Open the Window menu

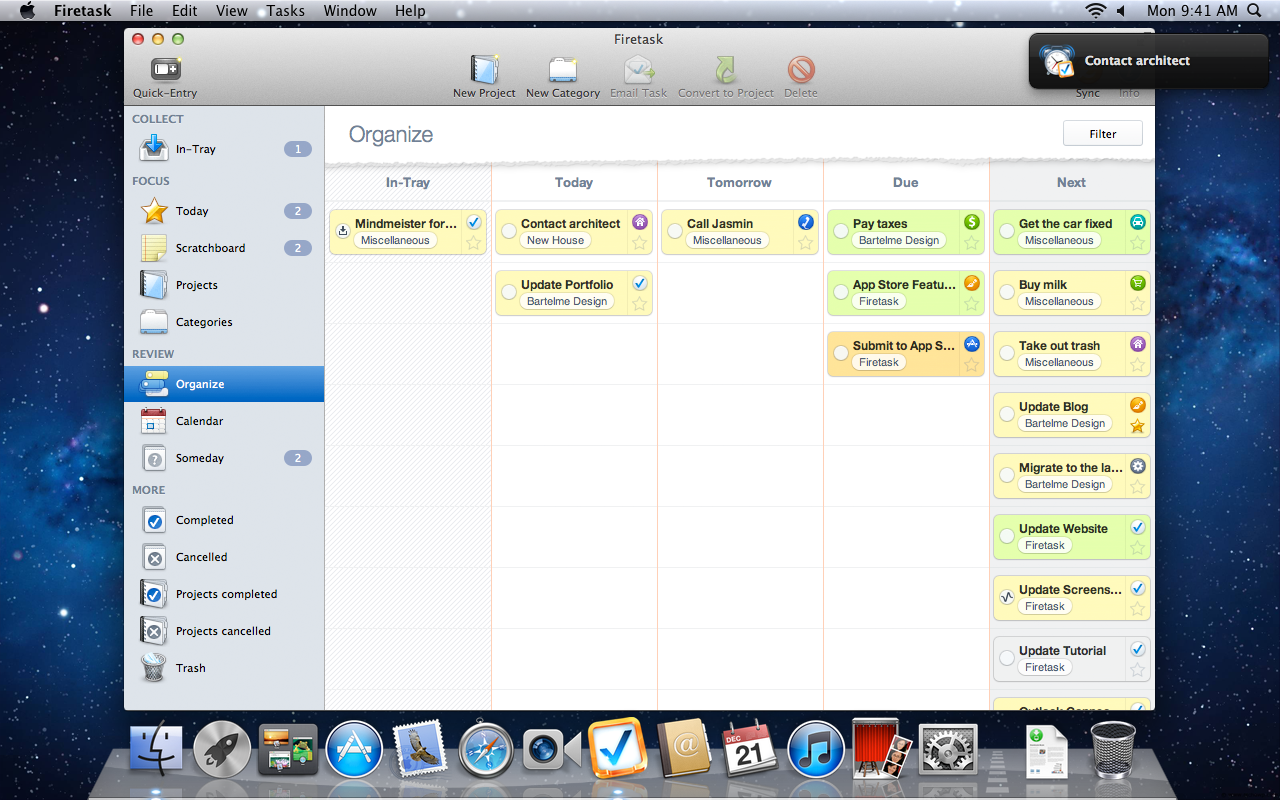(350, 11)
